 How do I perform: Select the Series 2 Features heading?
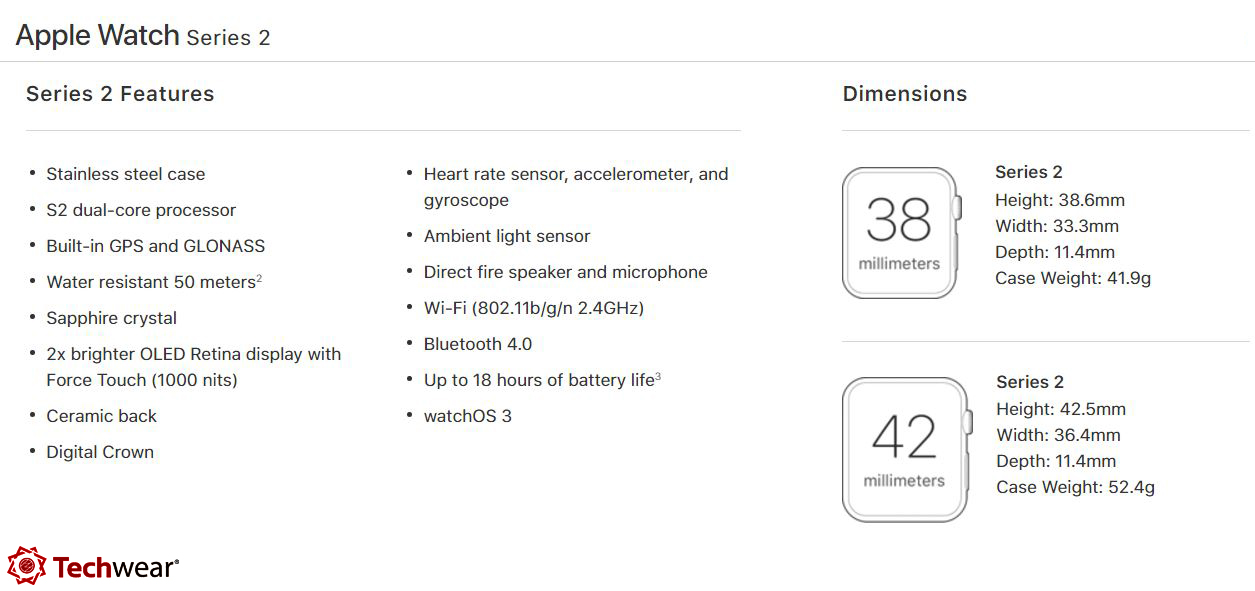(x=120, y=94)
